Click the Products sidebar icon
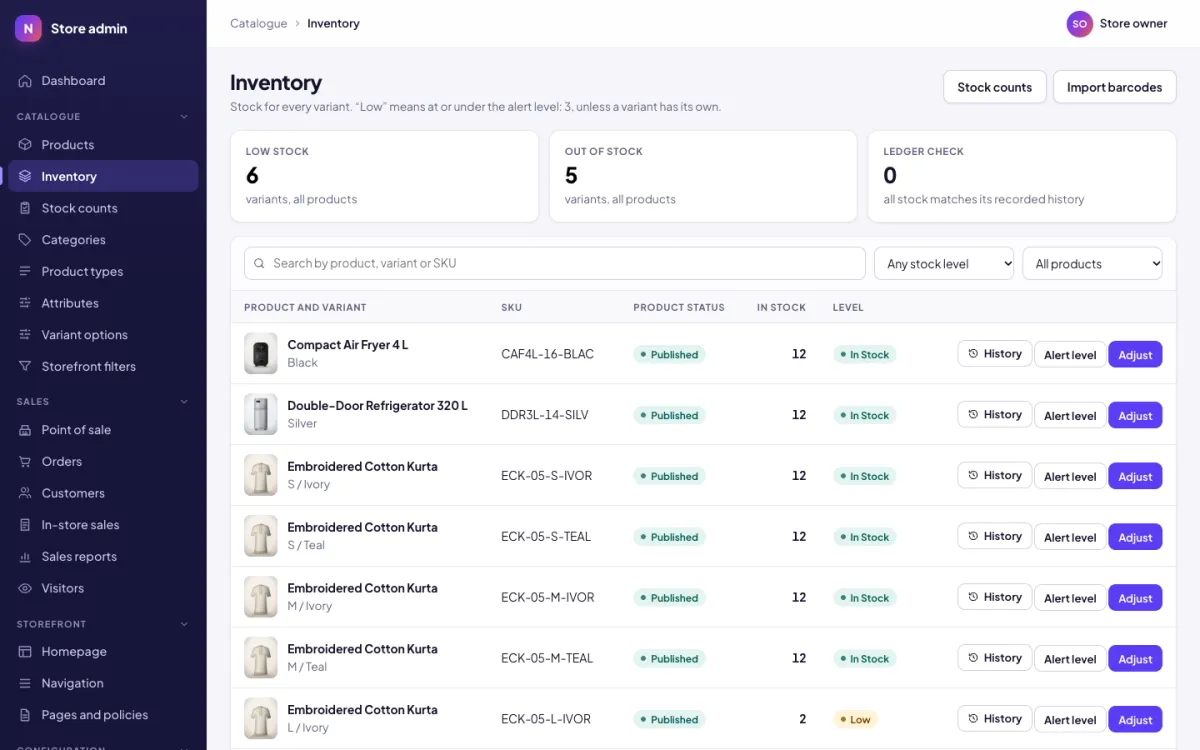Viewport: 1200px width, 750px height. (25, 145)
